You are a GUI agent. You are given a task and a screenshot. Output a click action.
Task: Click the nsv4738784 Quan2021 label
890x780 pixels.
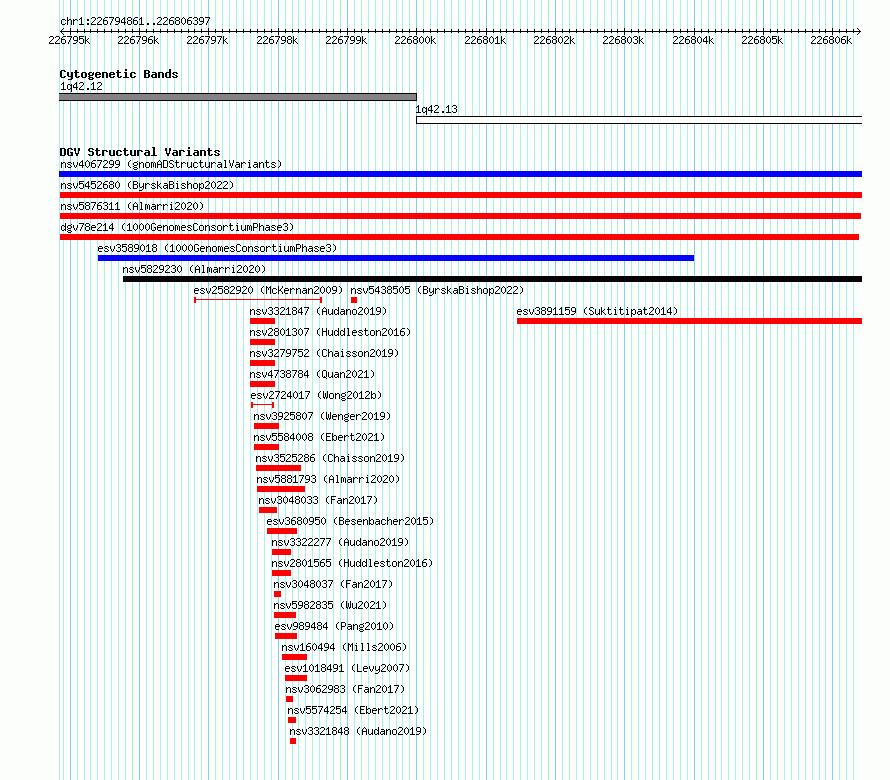tap(312, 374)
